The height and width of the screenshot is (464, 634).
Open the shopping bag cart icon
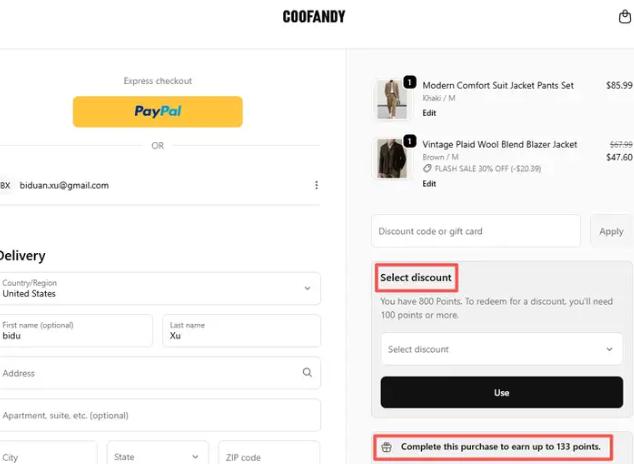tap(625, 17)
